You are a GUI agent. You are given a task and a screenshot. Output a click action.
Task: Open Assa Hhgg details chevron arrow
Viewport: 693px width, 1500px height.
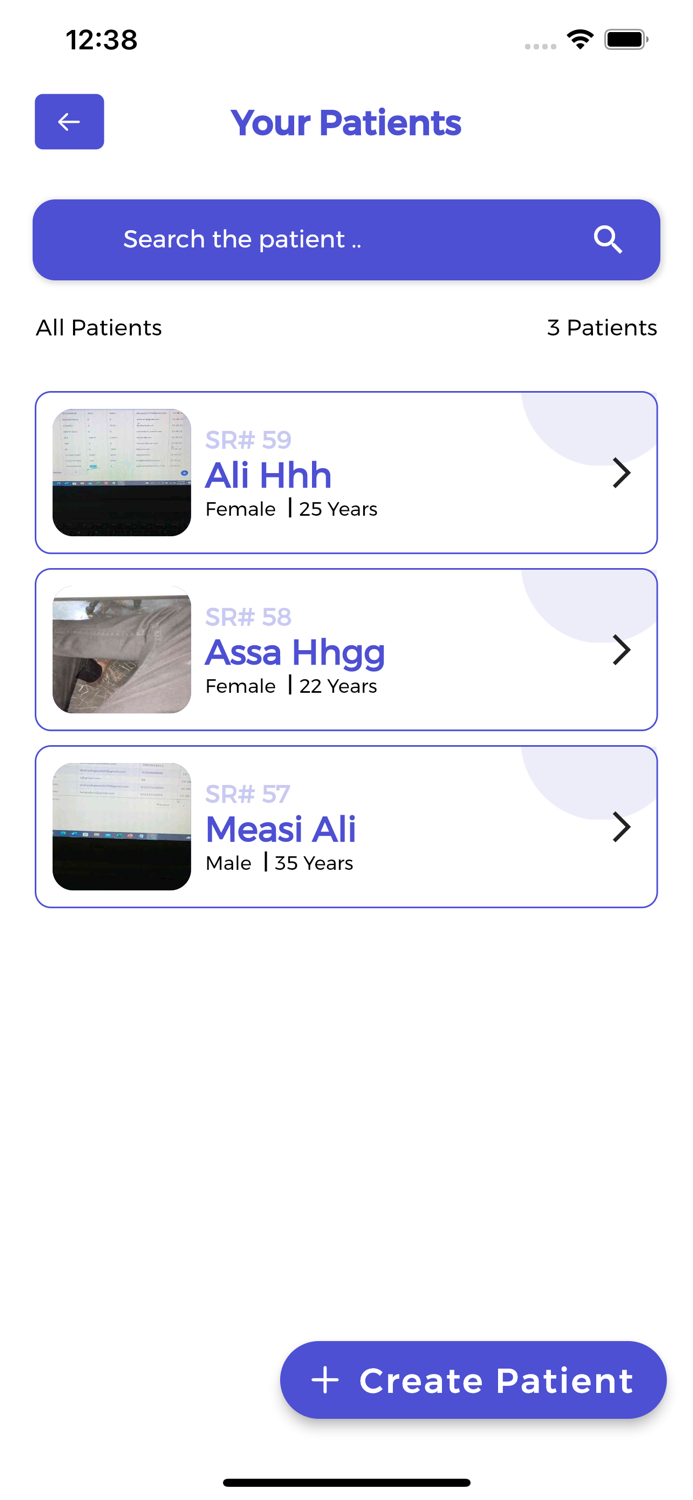622,650
